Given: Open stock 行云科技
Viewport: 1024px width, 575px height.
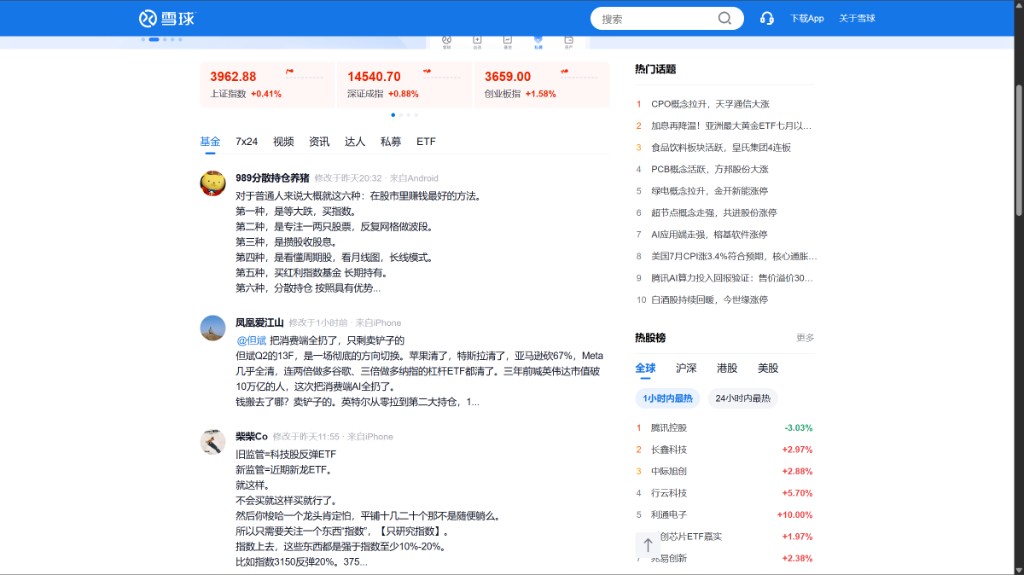Looking at the screenshot, I should (669, 493).
